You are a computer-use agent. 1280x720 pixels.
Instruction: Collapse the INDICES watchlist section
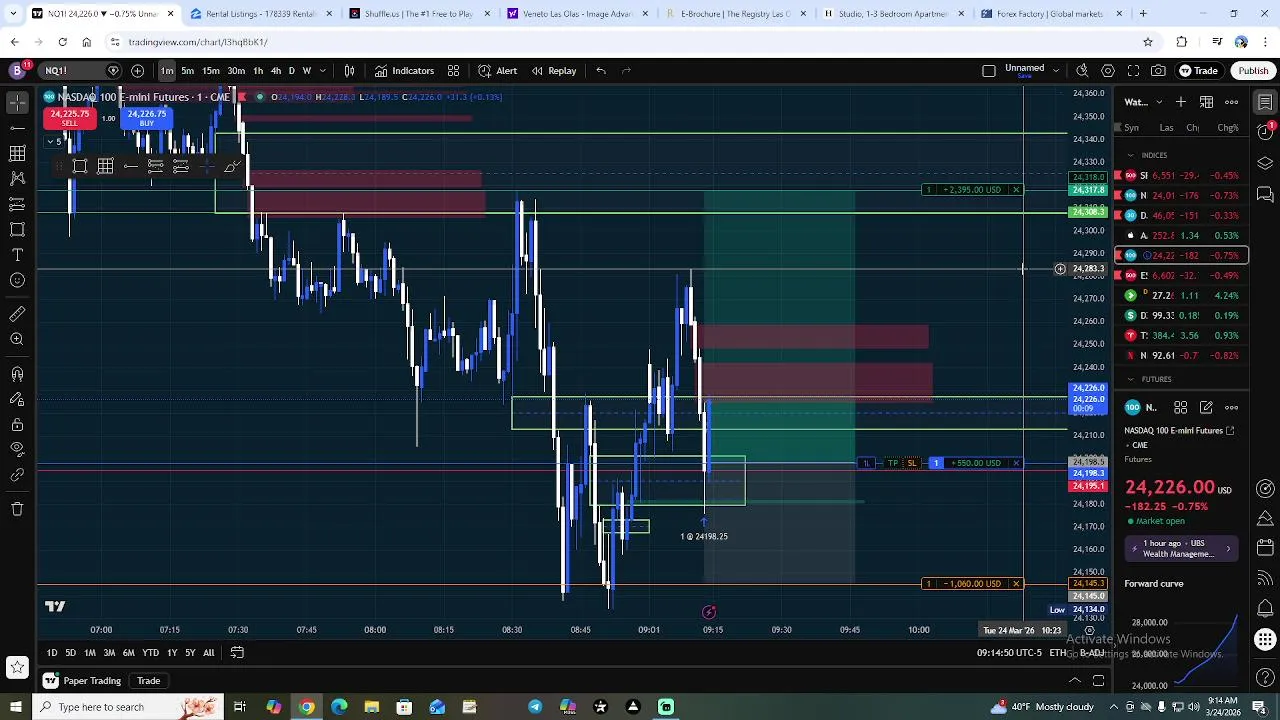coord(1132,155)
